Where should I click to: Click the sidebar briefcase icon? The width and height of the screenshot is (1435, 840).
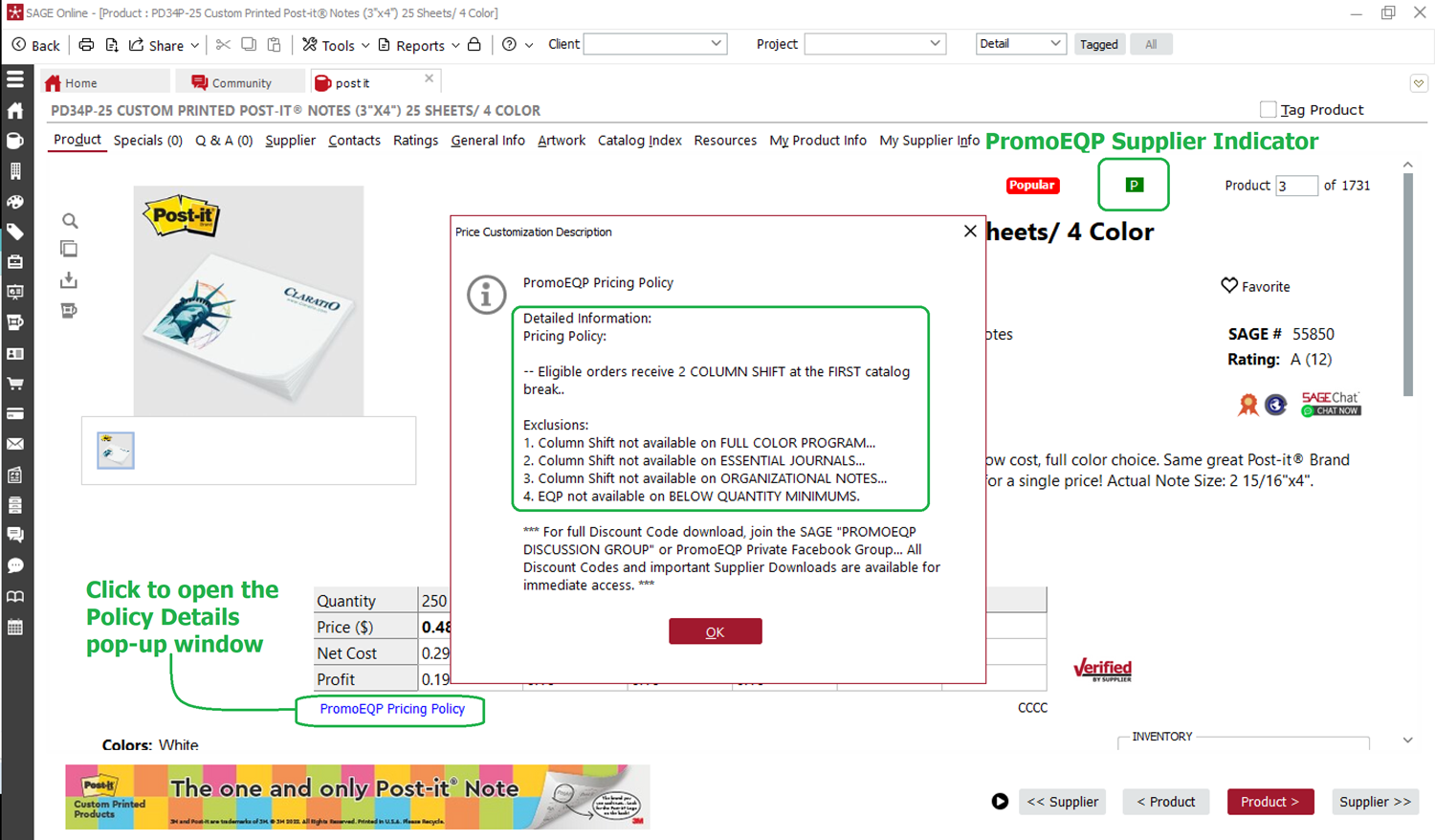(15, 262)
